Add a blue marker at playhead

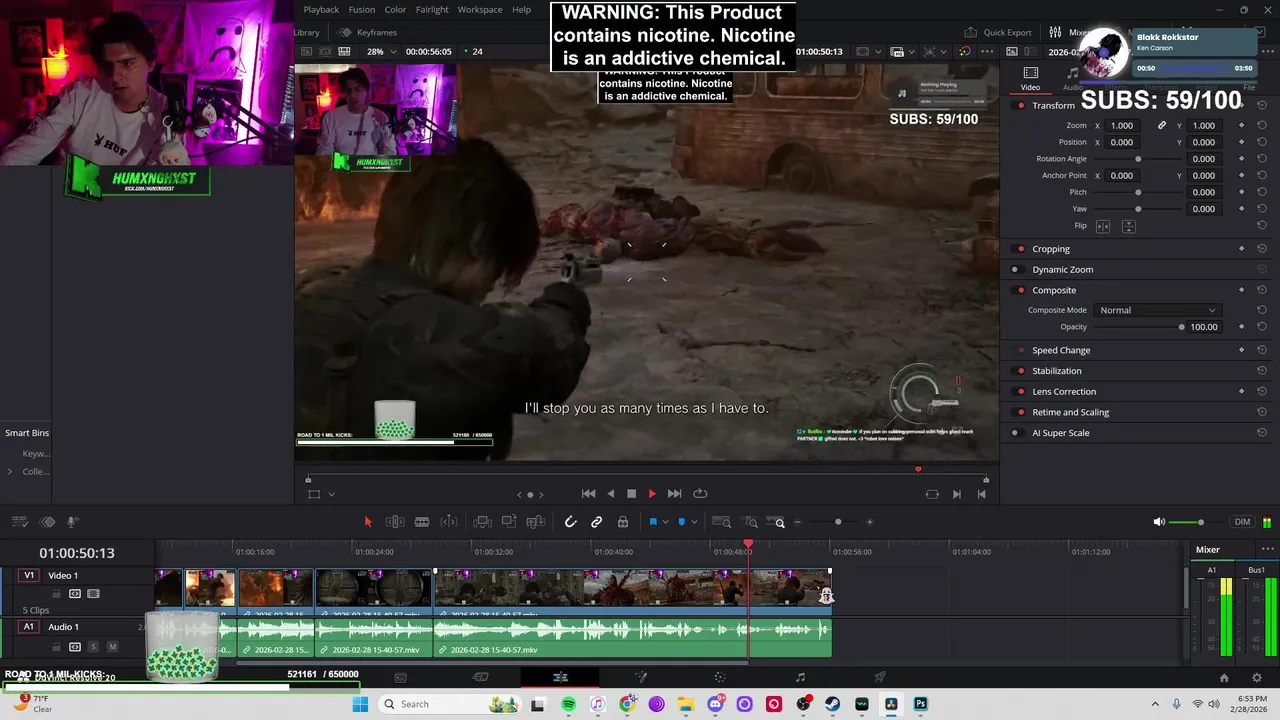coord(682,522)
